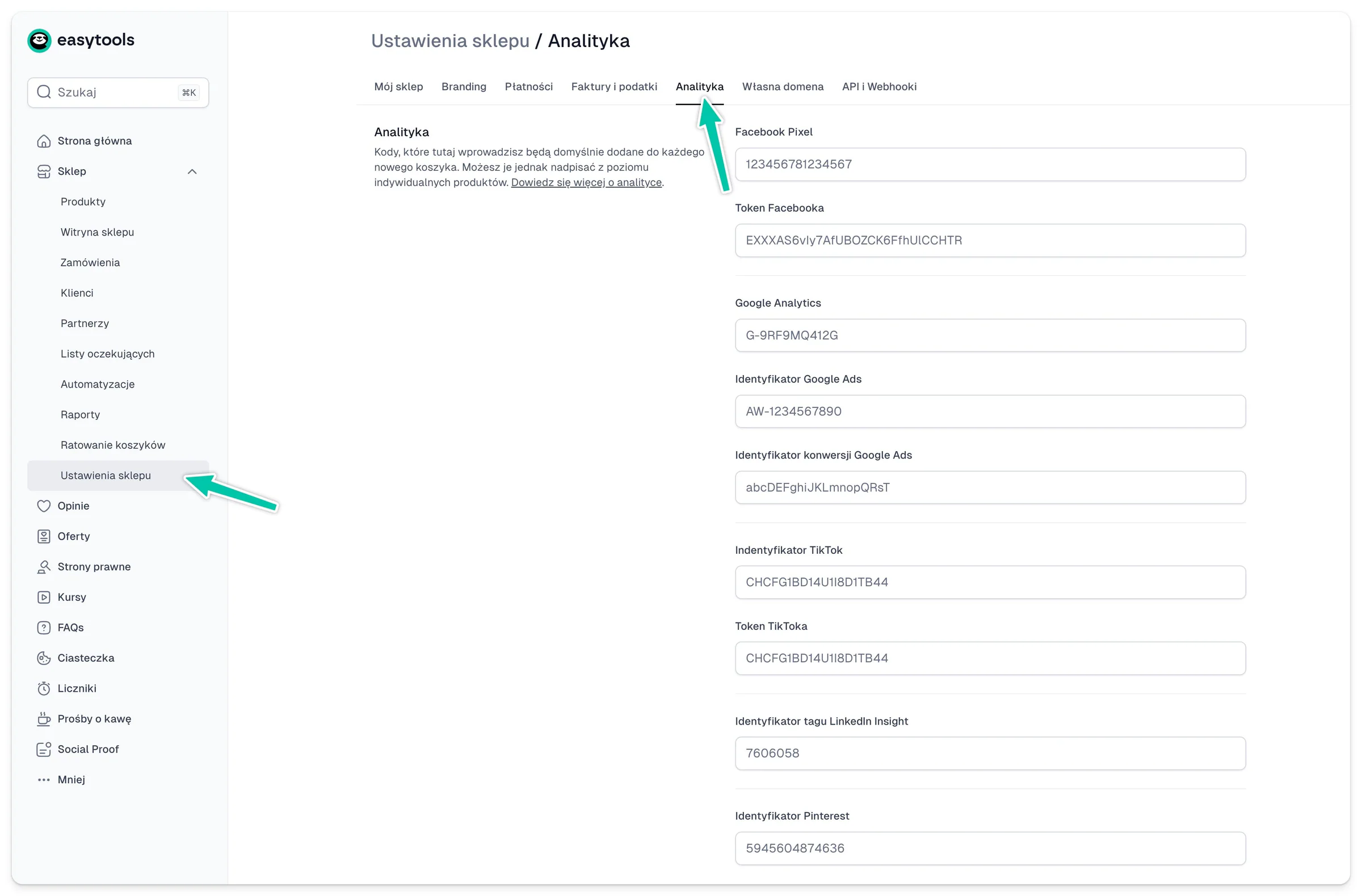This screenshot has height=896, width=1362.
Task: Click the FAQs question mark icon
Action: (x=44, y=627)
